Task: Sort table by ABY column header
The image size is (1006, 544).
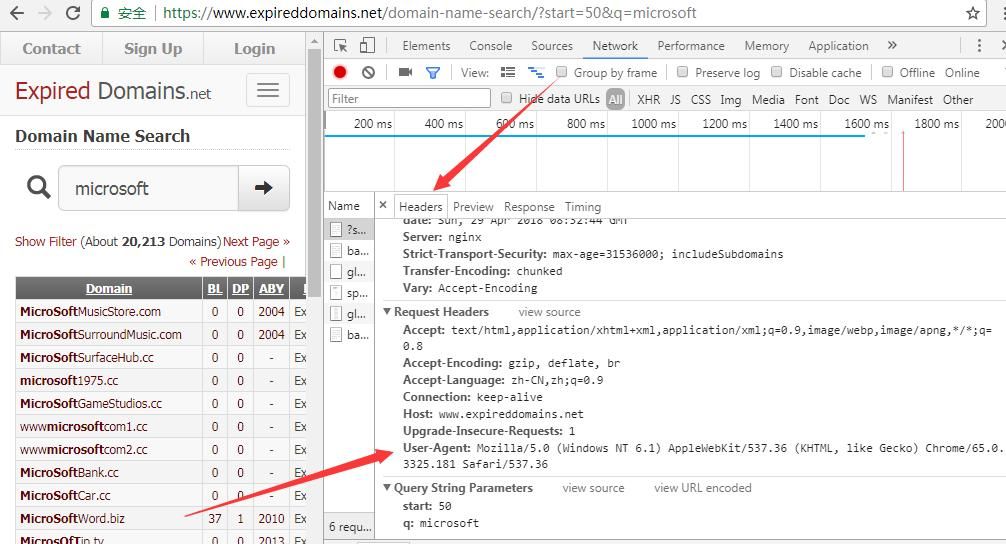Action: coord(271,289)
